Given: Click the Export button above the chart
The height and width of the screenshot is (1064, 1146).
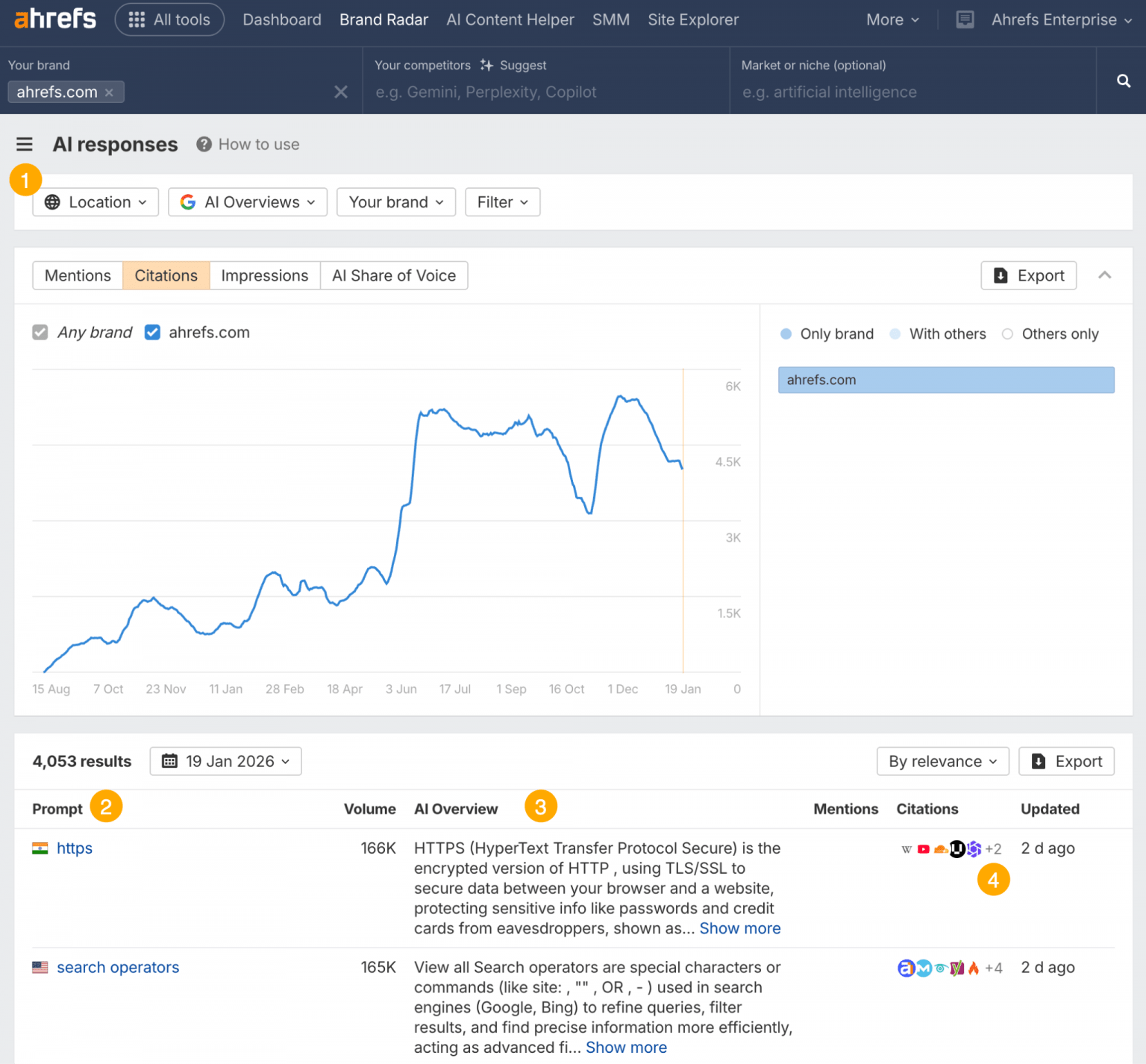Looking at the screenshot, I should (1028, 275).
